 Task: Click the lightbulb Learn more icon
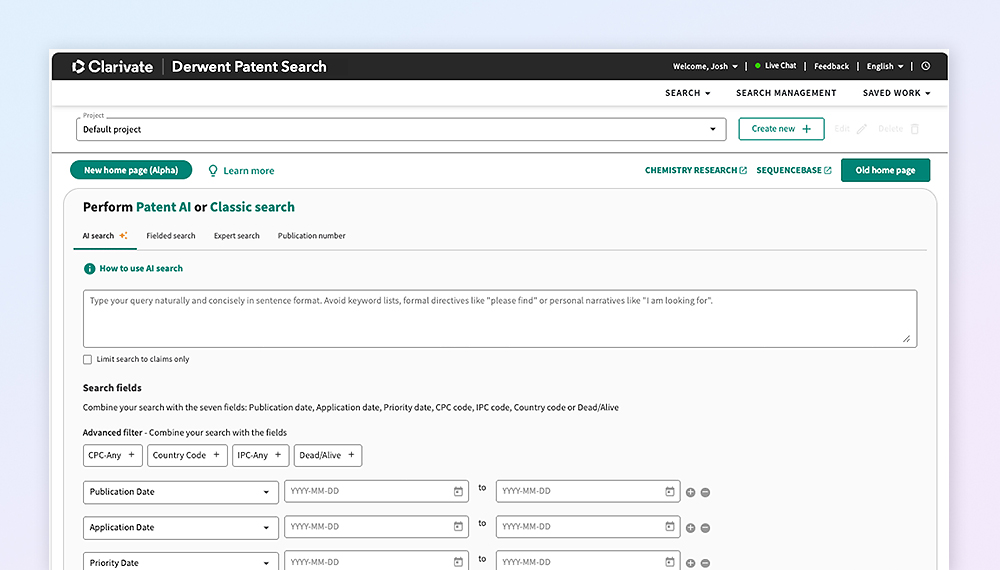pos(212,171)
